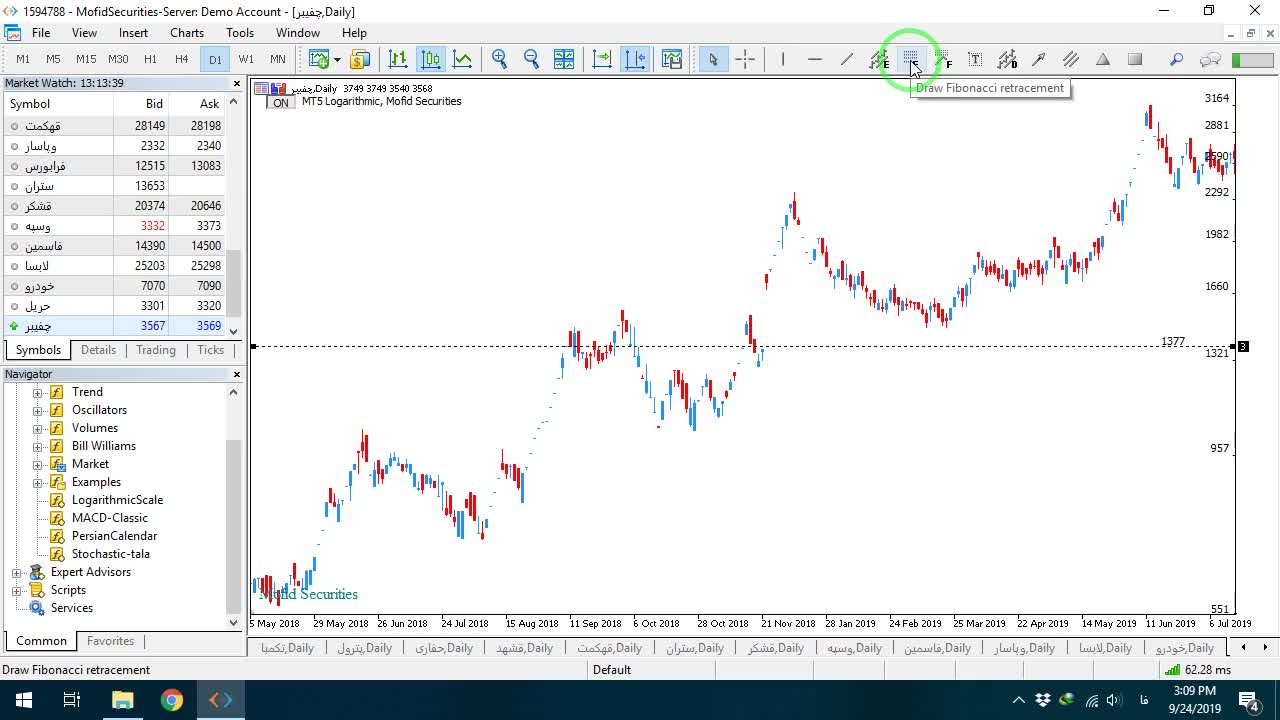Image resolution: width=1280 pixels, height=720 pixels.
Task: Select the Fibonacci tool marked F
Action: 943,59
